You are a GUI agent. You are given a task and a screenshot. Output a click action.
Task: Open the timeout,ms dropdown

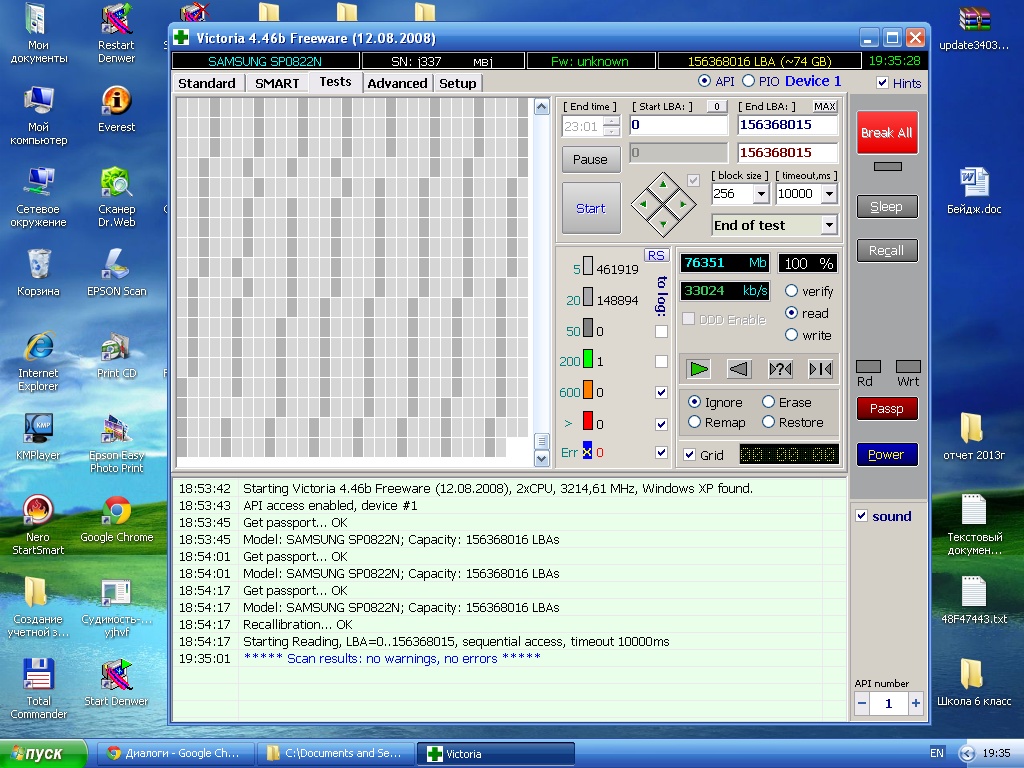[829, 194]
